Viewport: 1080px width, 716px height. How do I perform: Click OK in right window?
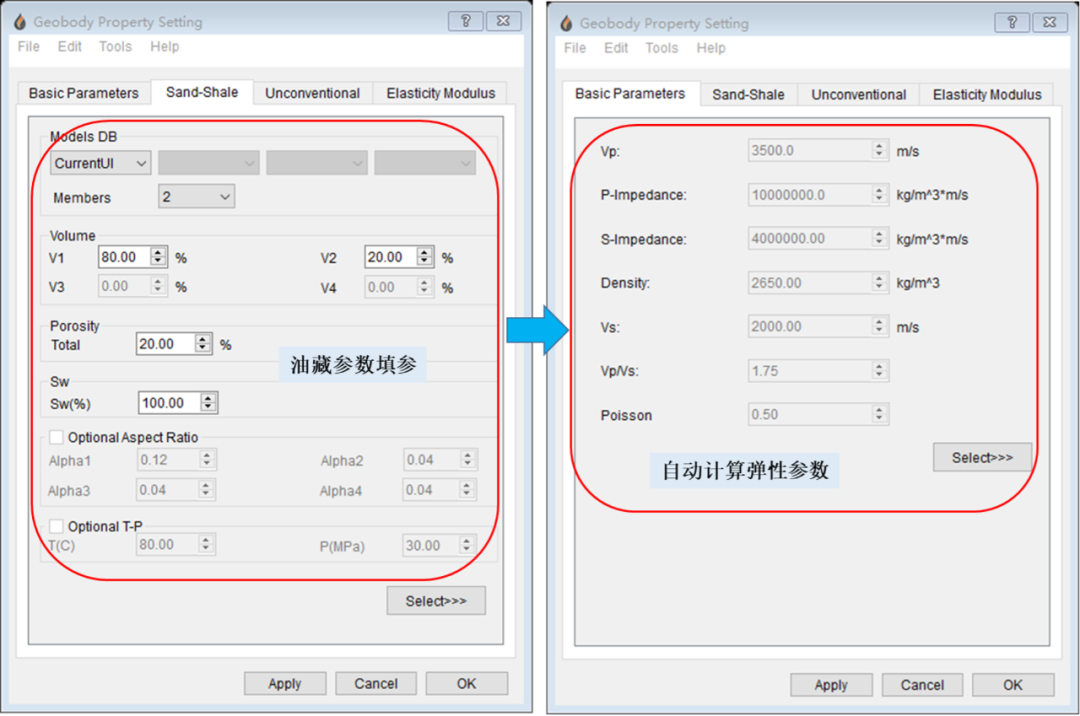[x=1012, y=685]
